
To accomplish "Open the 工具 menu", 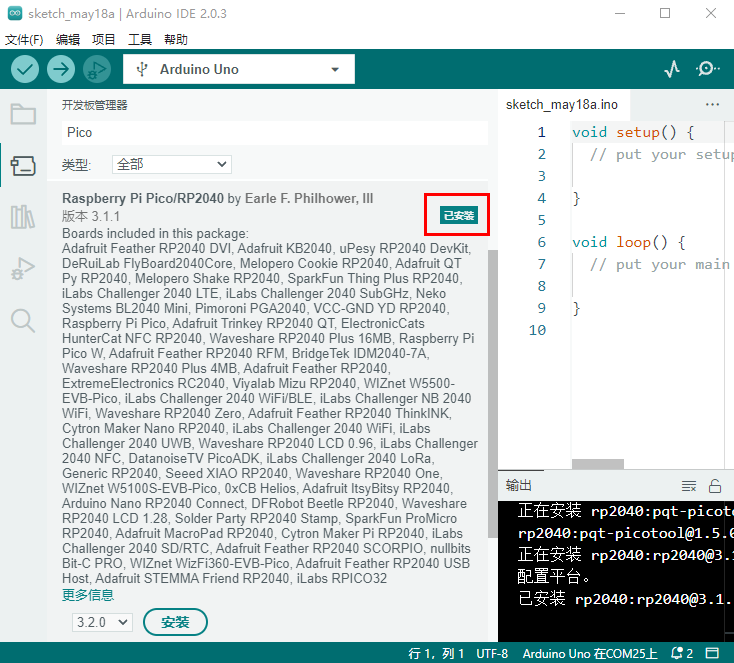I will coord(140,39).
